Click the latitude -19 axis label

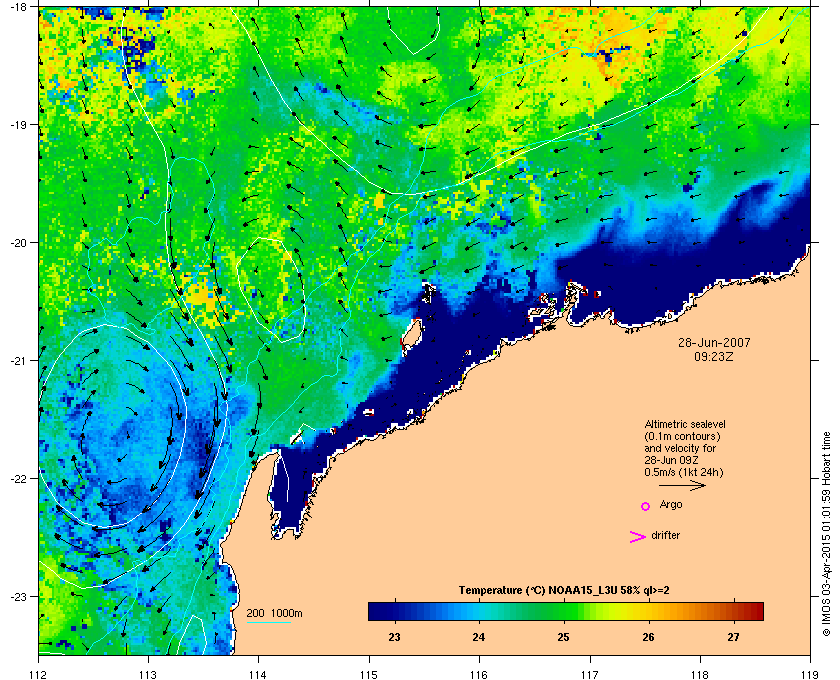point(18,124)
